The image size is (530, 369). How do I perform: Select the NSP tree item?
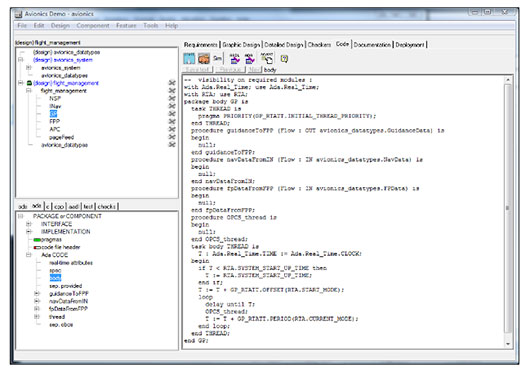tap(55, 98)
